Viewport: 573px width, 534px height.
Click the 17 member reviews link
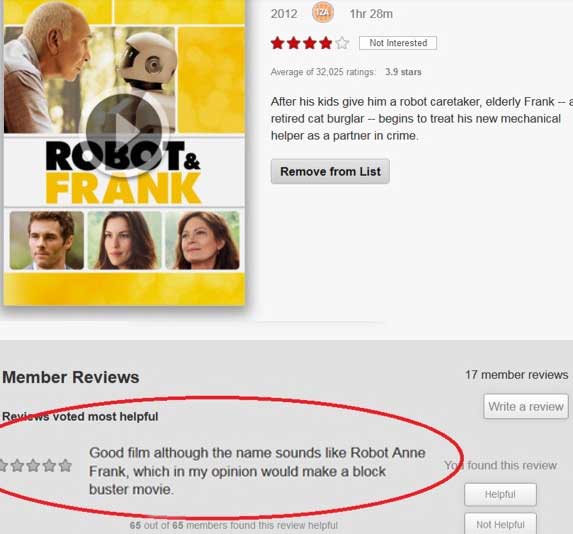516,375
